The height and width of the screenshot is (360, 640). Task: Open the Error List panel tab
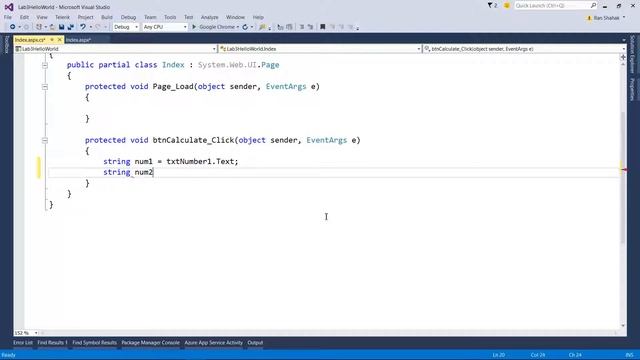[x=23, y=343]
